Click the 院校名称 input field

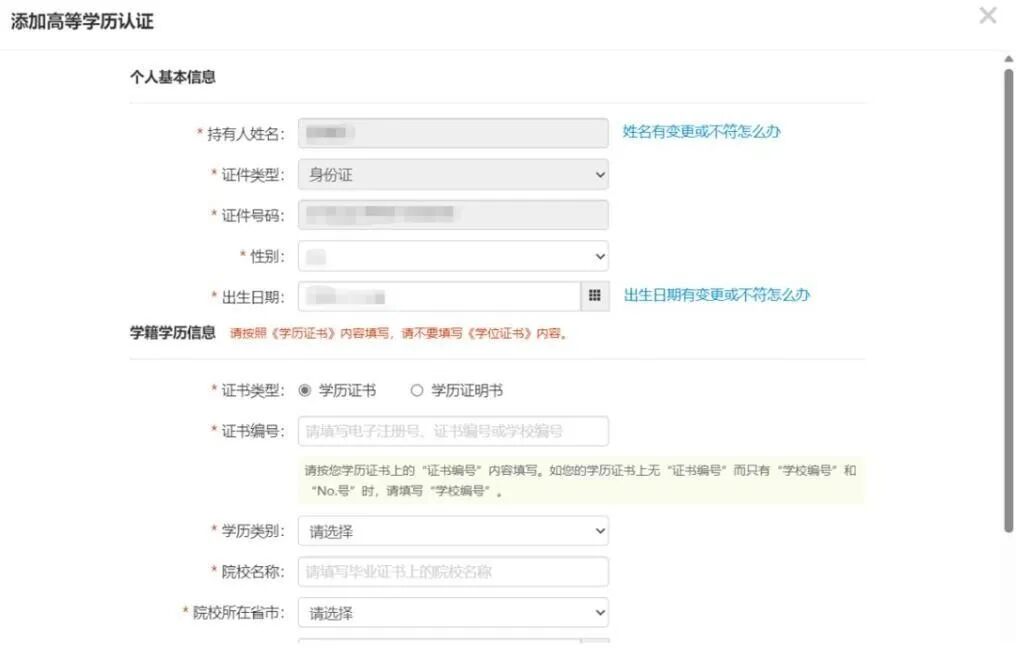453,572
